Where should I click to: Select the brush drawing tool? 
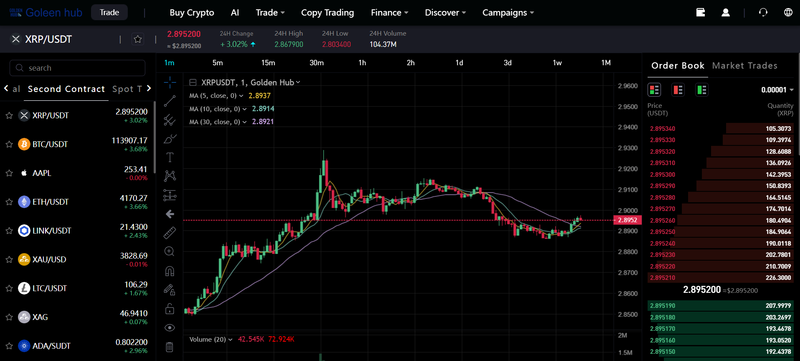[x=170, y=138]
